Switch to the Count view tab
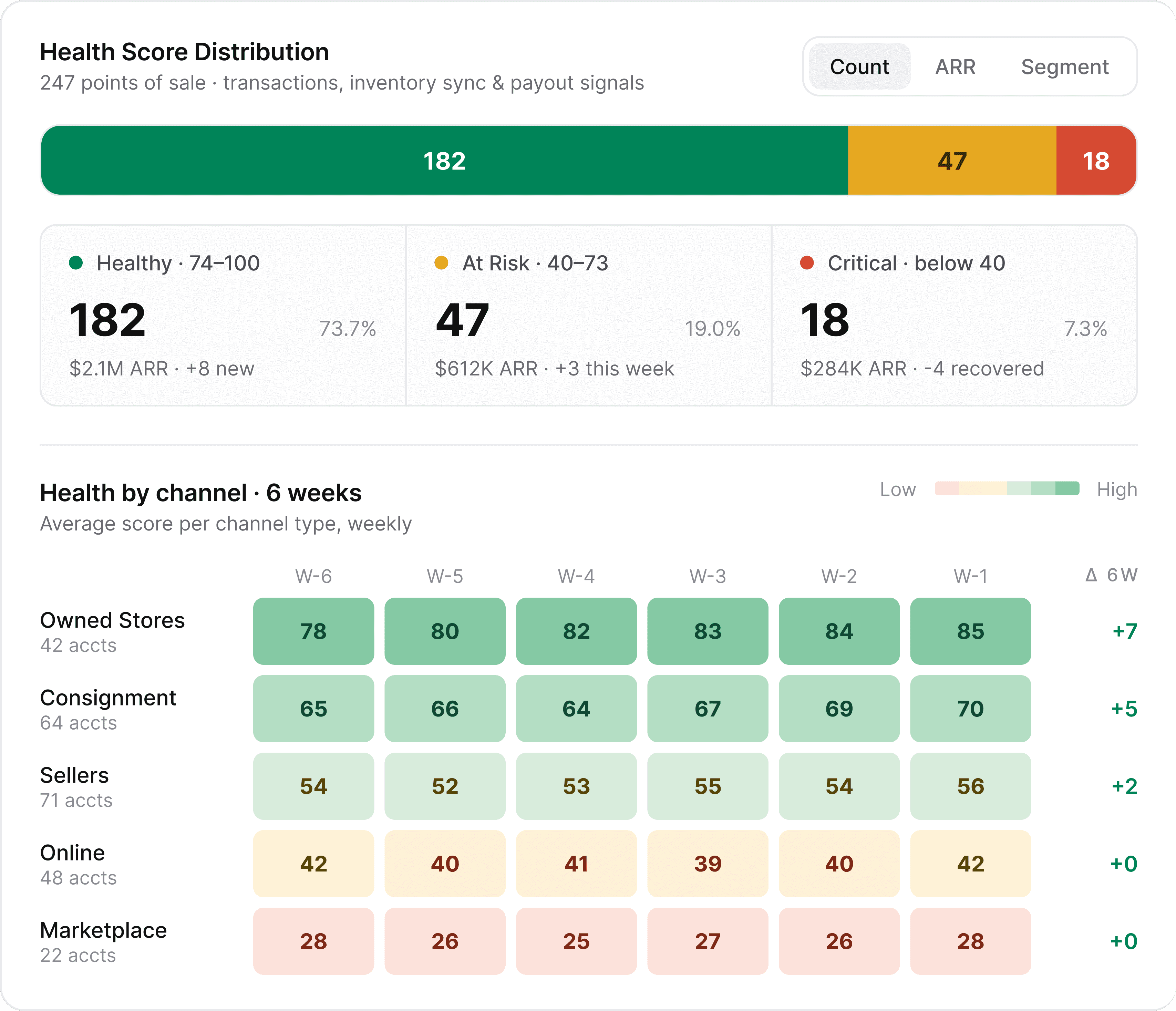The width and height of the screenshot is (1176, 1011). tap(859, 67)
